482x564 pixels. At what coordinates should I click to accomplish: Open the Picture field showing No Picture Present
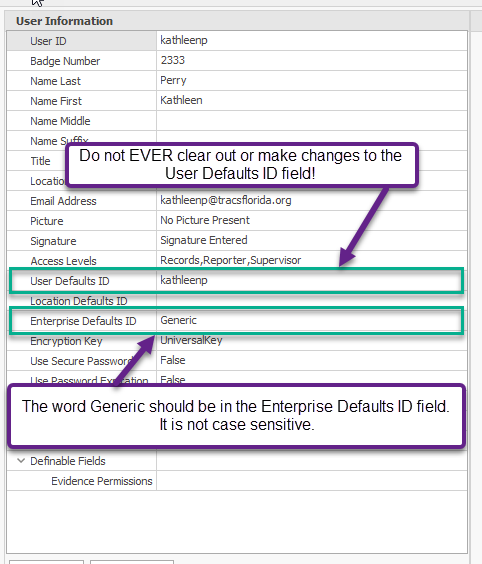tap(312, 220)
